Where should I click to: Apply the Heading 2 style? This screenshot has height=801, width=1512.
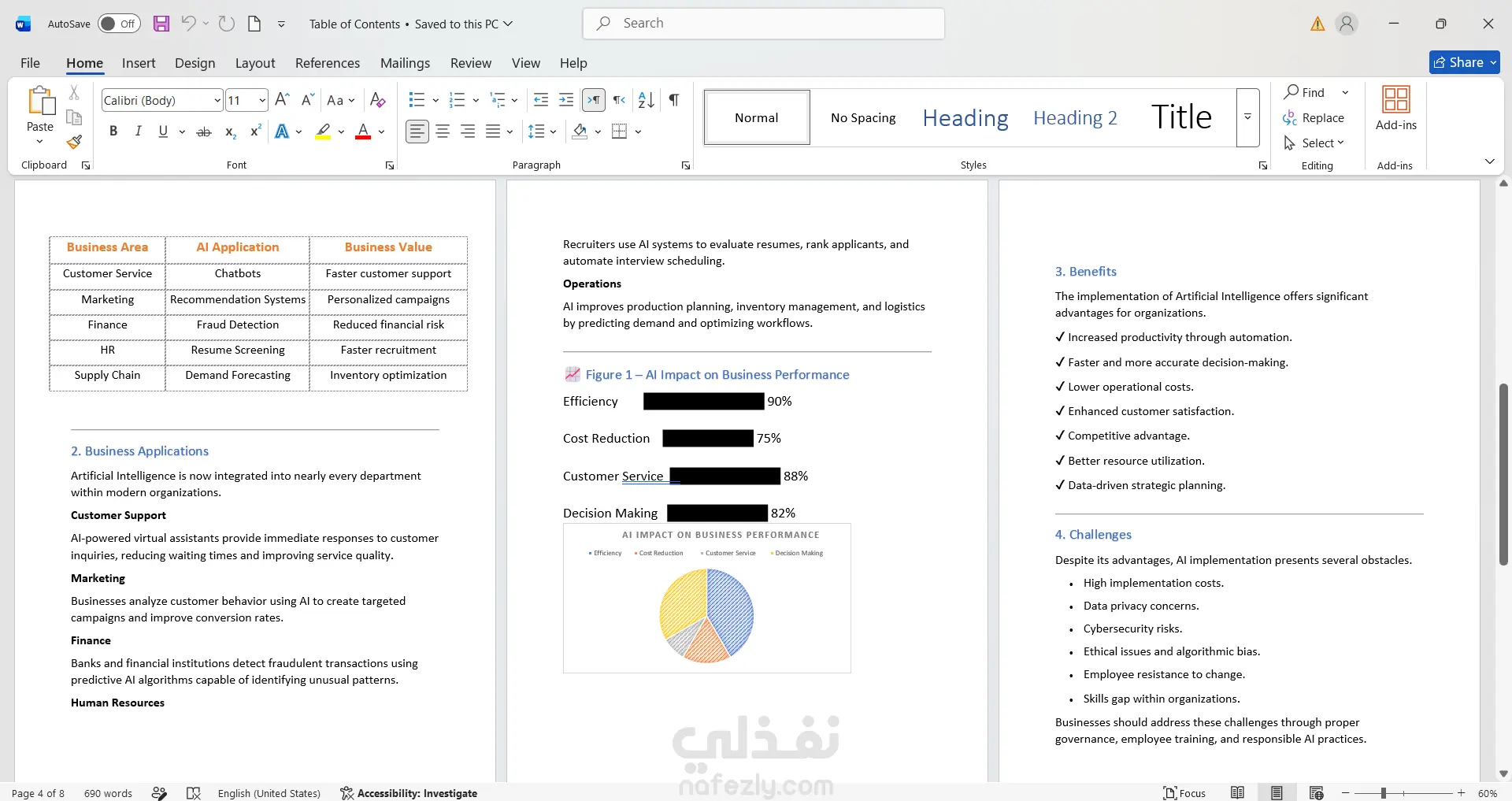(x=1075, y=117)
